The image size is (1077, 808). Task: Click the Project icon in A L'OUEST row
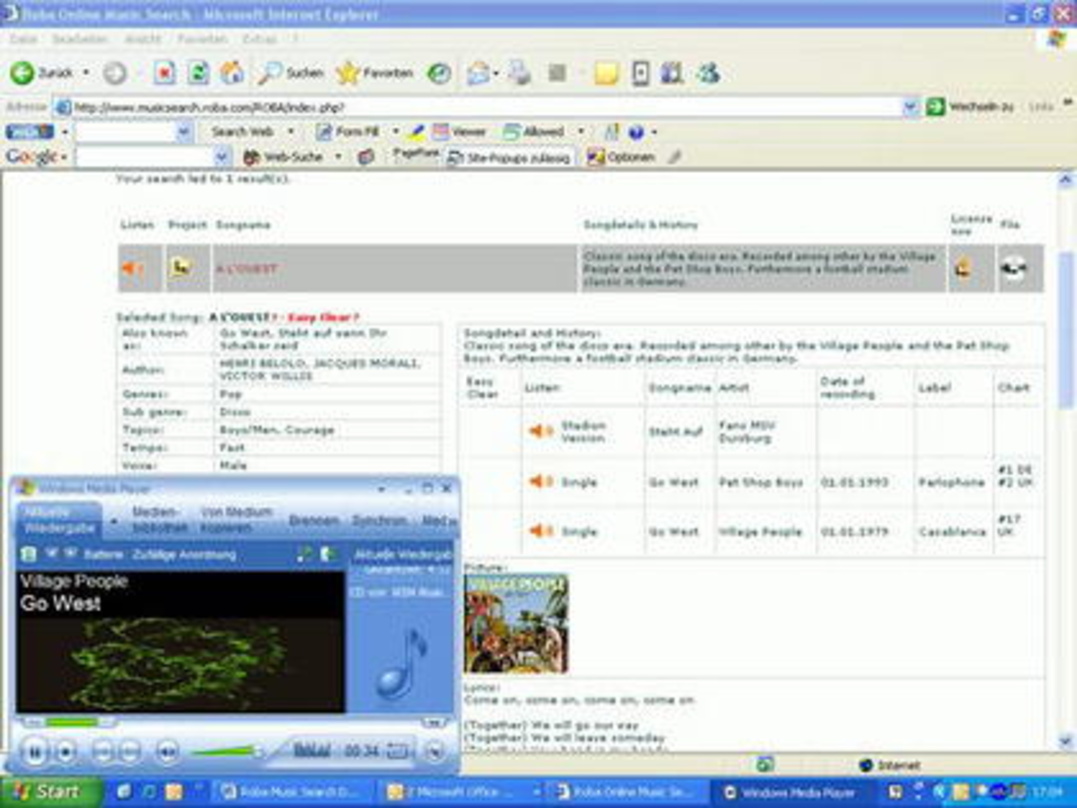click(x=180, y=267)
